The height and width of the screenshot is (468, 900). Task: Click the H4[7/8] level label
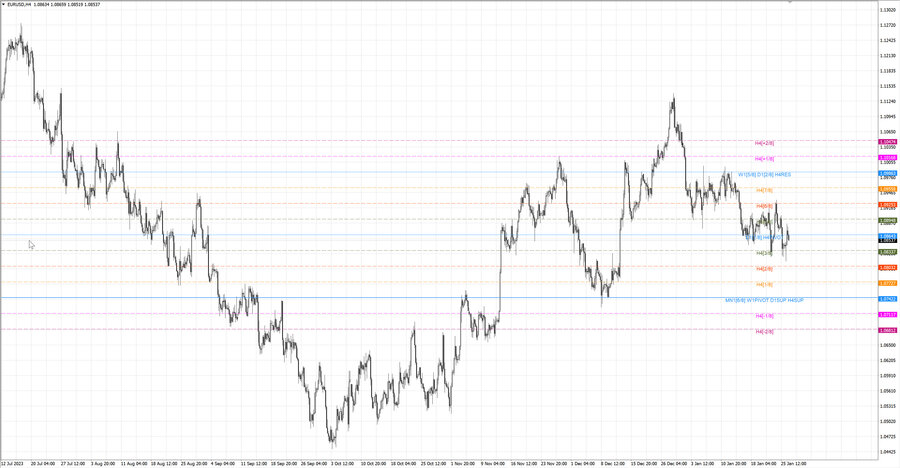click(765, 190)
